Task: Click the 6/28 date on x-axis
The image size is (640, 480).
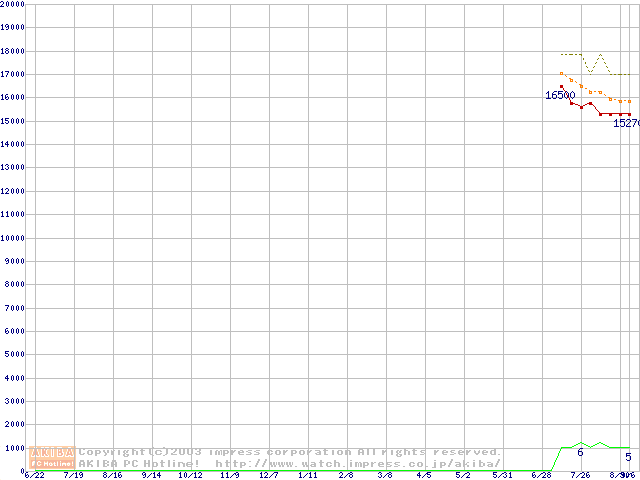Action: point(541,475)
